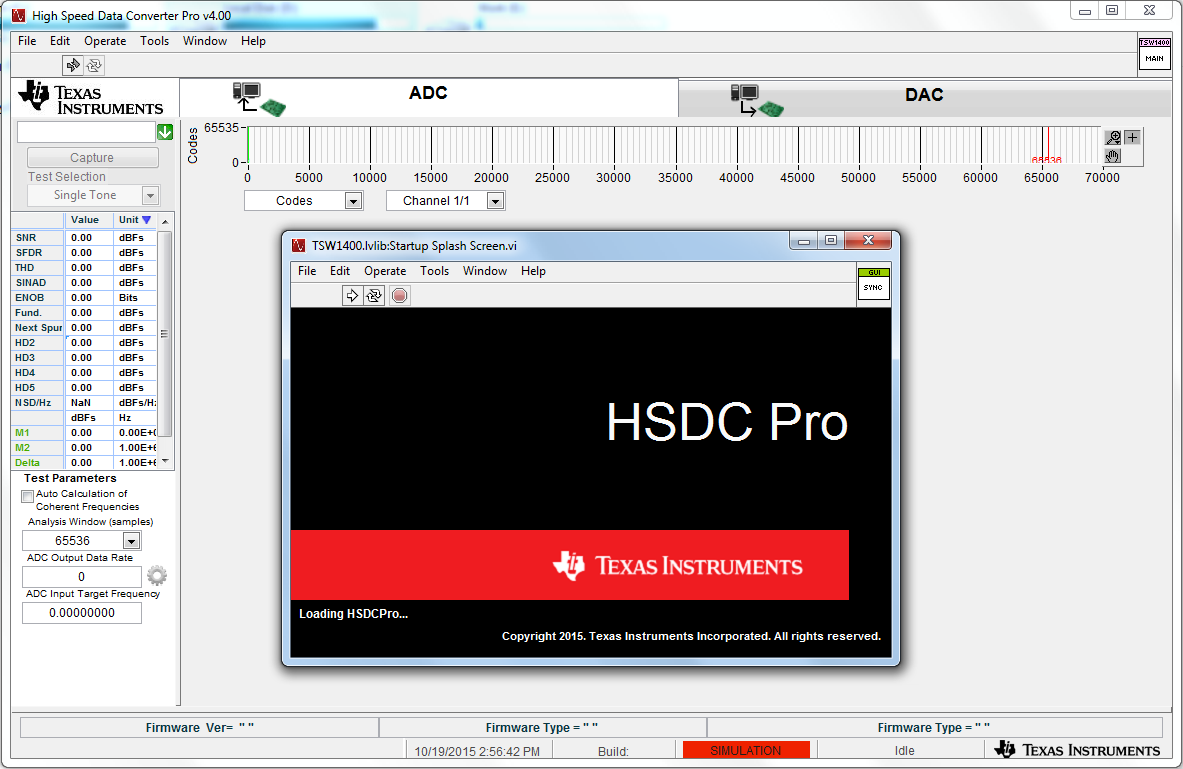
Task: Click the red SIMULATION indicator
Action: 746,750
